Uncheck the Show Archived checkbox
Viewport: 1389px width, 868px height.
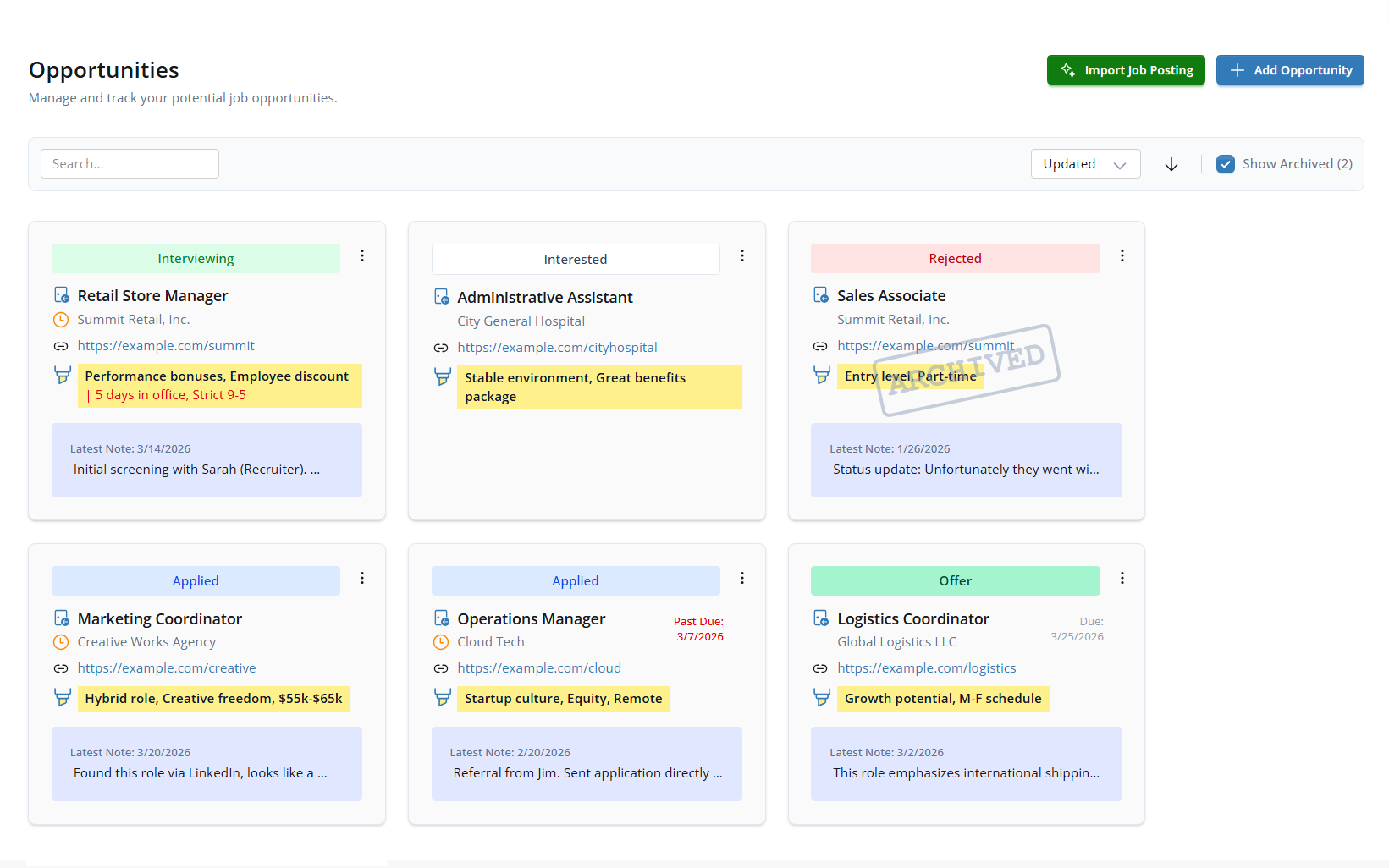click(x=1226, y=164)
